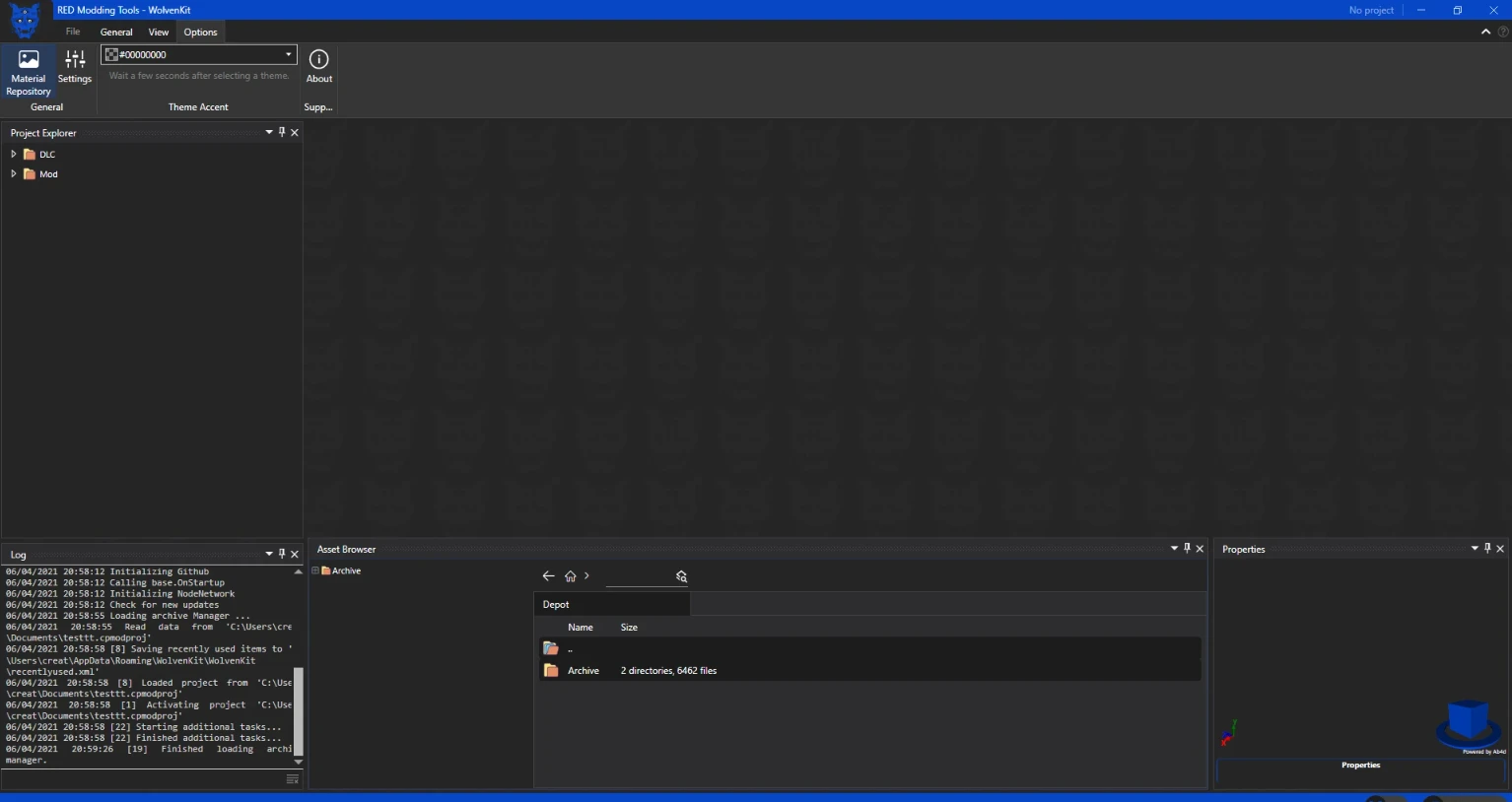Open Project Explorer panel options dropdown
1512x802 pixels.
tap(269, 132)
